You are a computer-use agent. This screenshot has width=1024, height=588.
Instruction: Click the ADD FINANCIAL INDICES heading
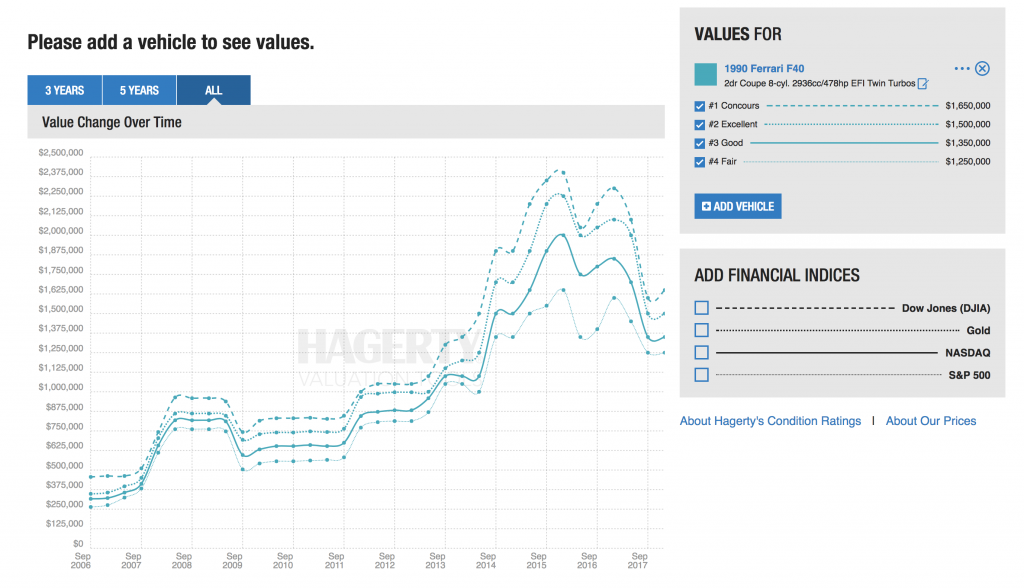pos(777,275)
